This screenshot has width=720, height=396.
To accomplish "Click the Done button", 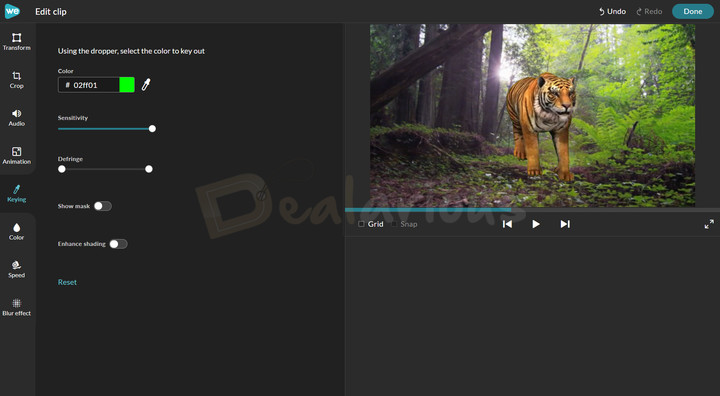I will point(693,11).
